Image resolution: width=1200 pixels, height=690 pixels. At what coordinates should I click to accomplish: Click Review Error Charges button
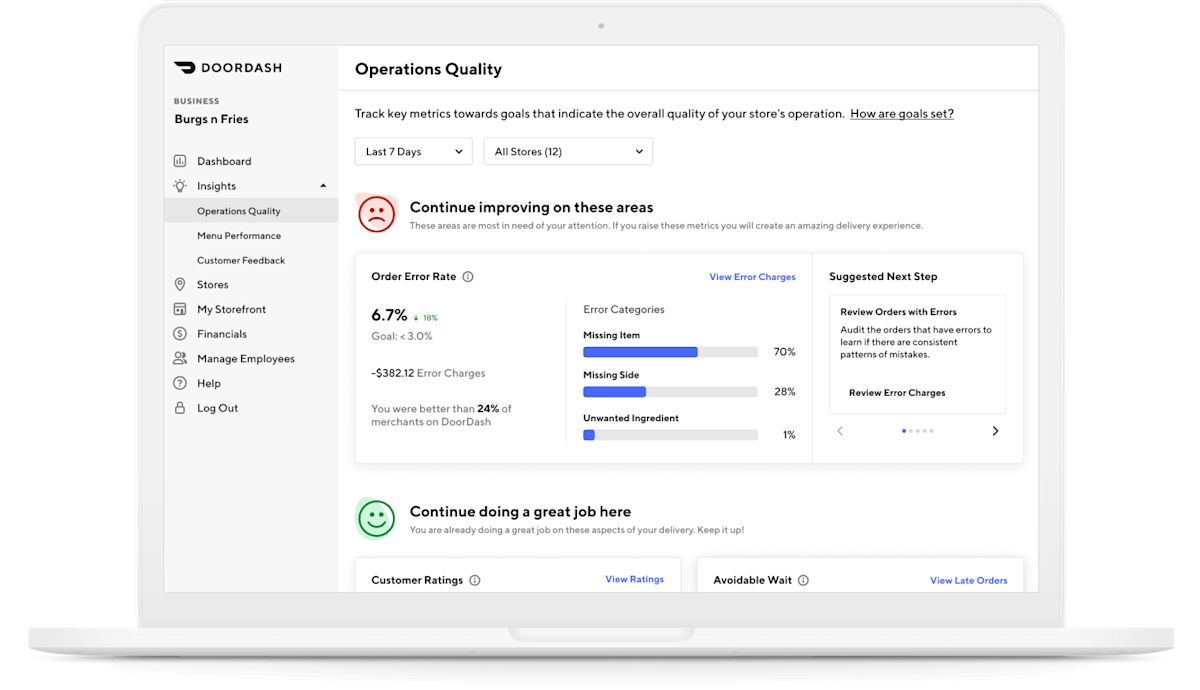coord(897,393)
